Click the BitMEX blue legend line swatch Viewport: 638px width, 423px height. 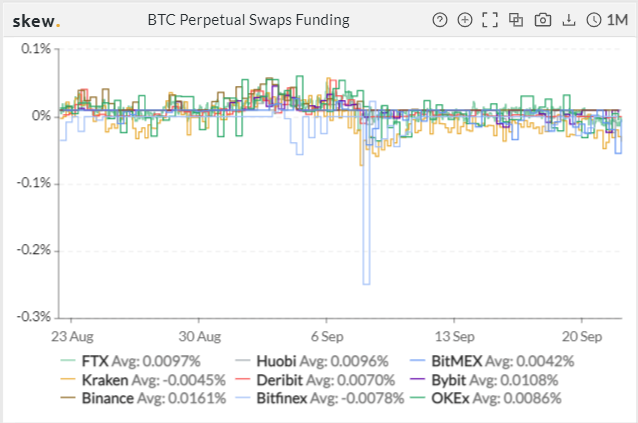coord(417,361)
